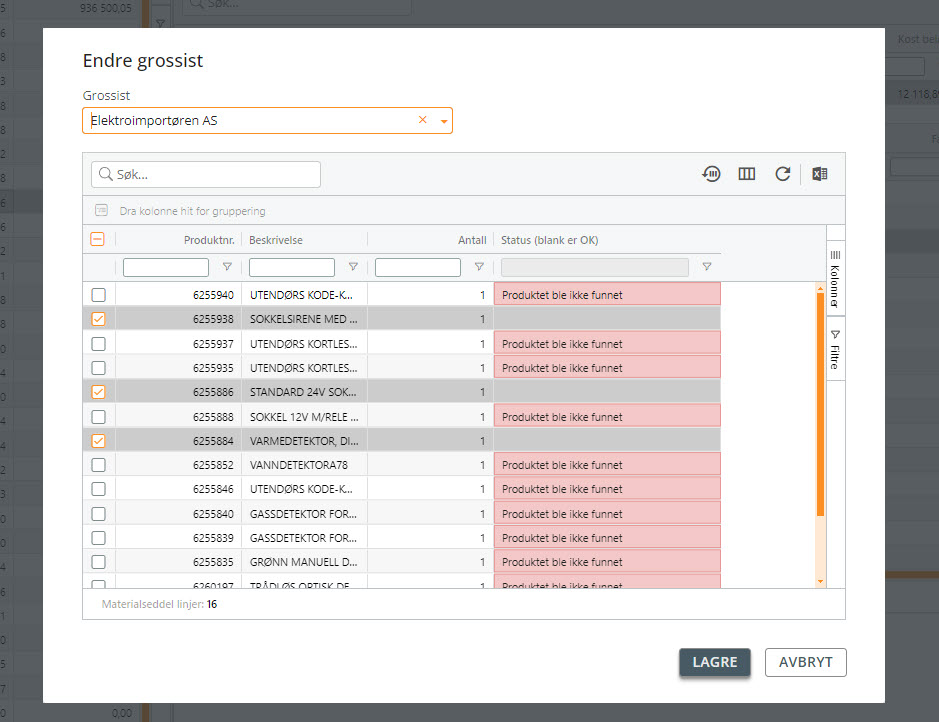Image resolution: width=939 pixels, height=722 pixels.
Task: Click the orange vertical scrollbar thumb
Action: click(820, 405)
